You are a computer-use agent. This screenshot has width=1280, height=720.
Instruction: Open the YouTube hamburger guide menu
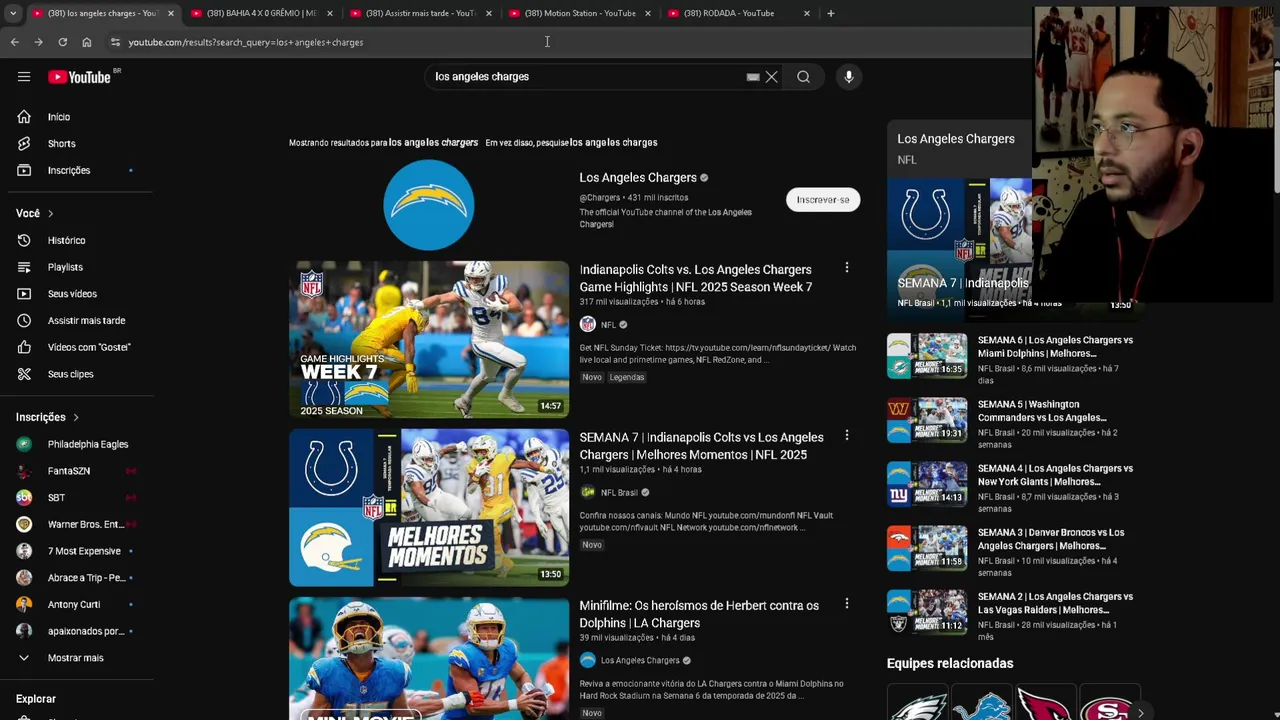24,77
